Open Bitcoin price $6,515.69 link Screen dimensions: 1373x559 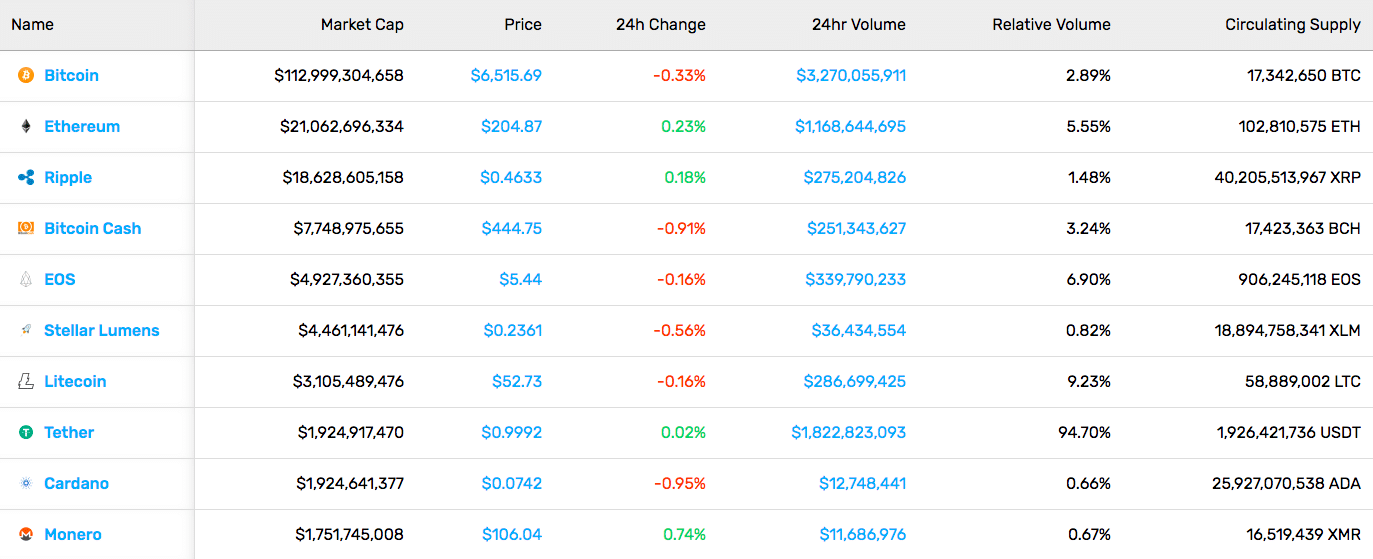[506, 75]
